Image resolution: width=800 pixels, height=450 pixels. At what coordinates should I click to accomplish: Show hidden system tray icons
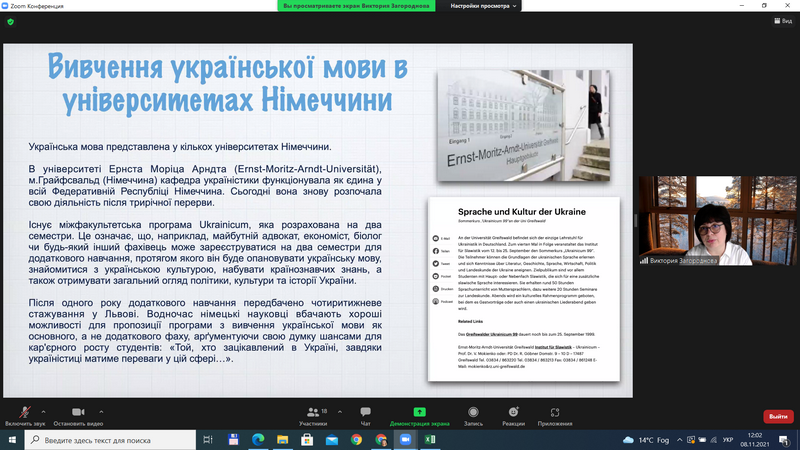[x=680, y=440]
